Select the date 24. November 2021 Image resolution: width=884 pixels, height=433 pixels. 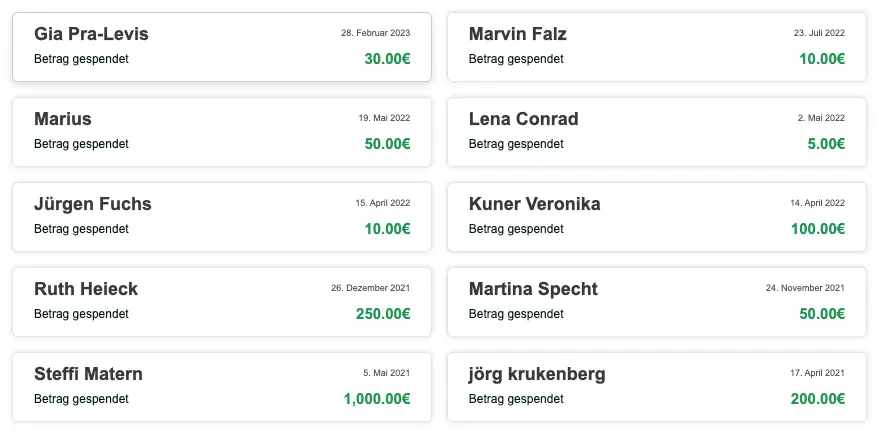tap(805, 288)
